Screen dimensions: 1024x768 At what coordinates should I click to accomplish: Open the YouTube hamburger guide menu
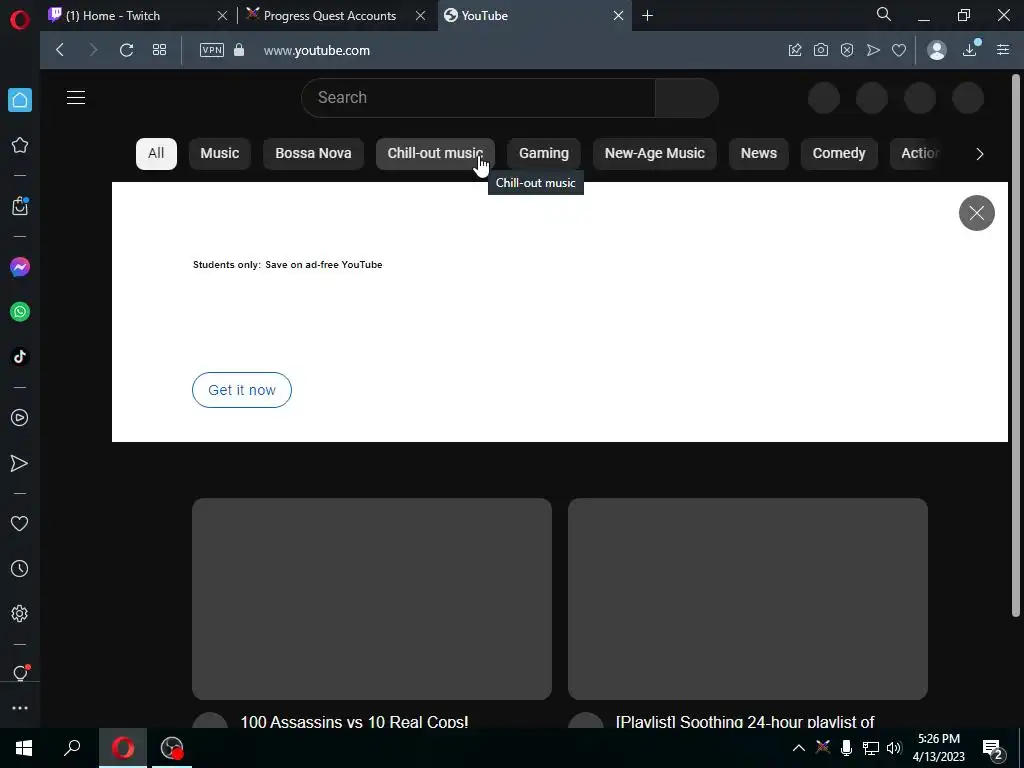76,98
